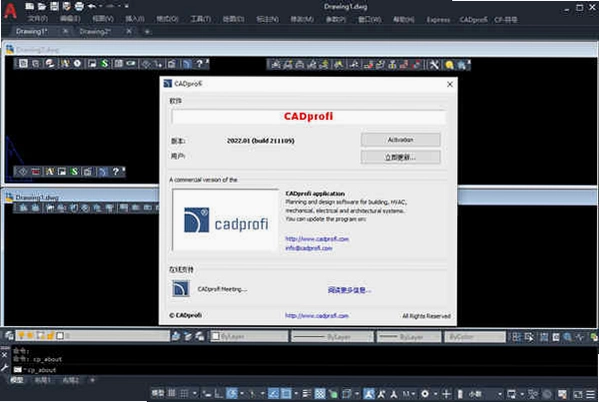Switch to the Drawing1* file tab

tap(31, 31)
